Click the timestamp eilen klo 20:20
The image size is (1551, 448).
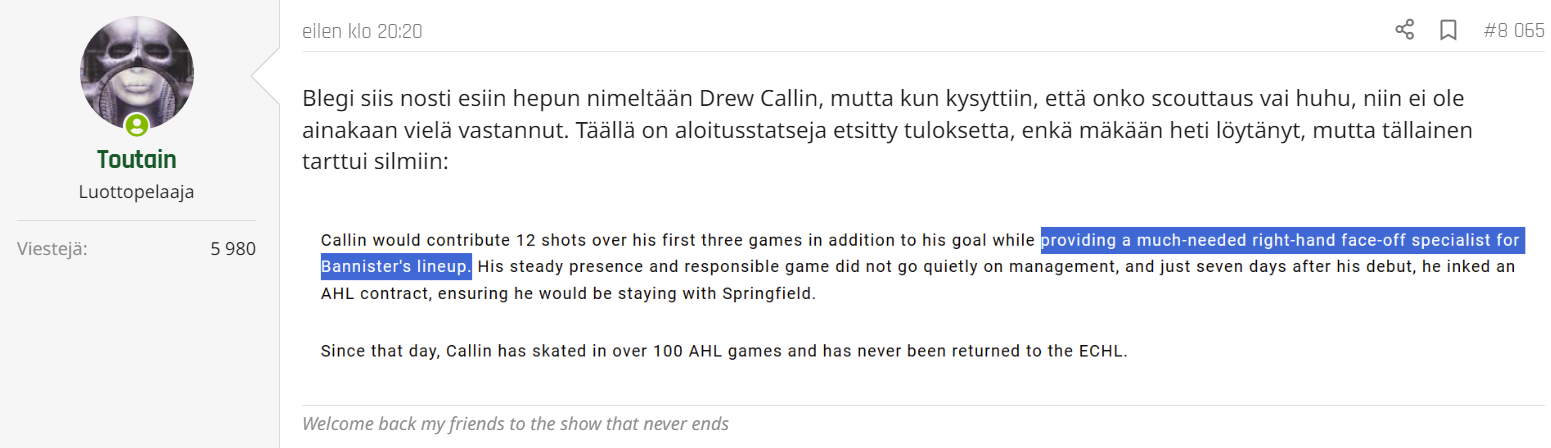click(362, 32)
